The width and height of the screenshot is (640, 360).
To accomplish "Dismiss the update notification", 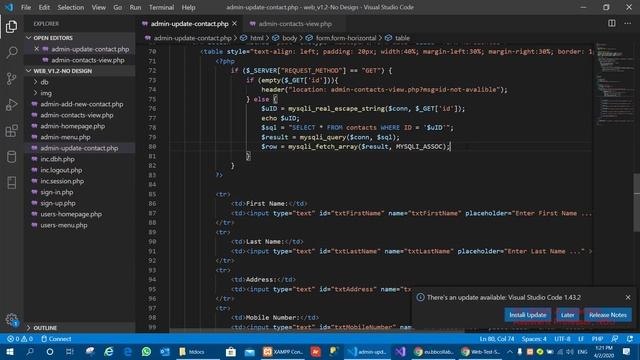I will coord(628,297).
